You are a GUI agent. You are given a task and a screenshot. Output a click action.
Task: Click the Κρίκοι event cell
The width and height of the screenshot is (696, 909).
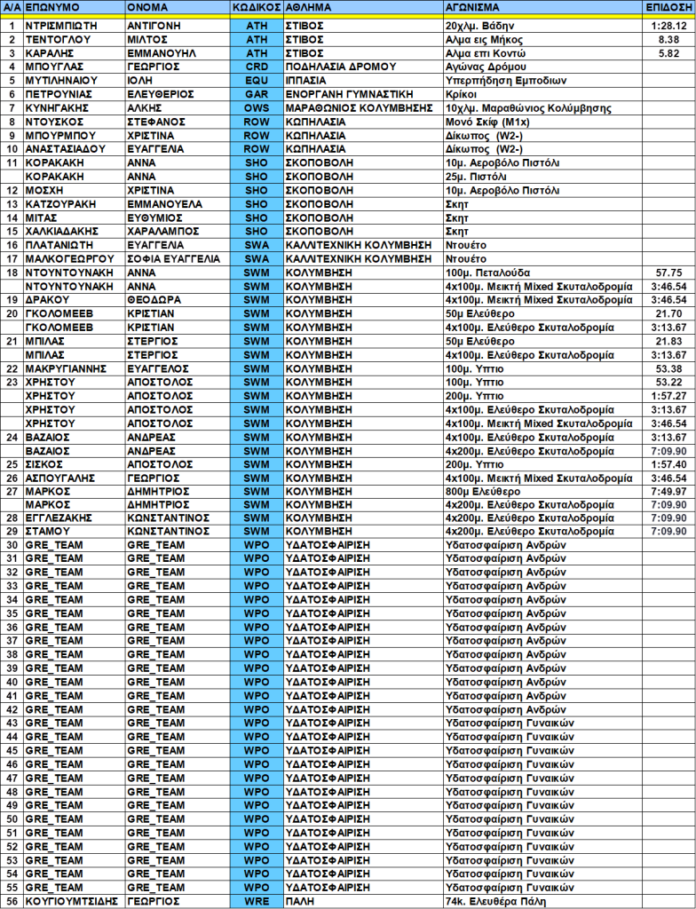tap(463, 94)
